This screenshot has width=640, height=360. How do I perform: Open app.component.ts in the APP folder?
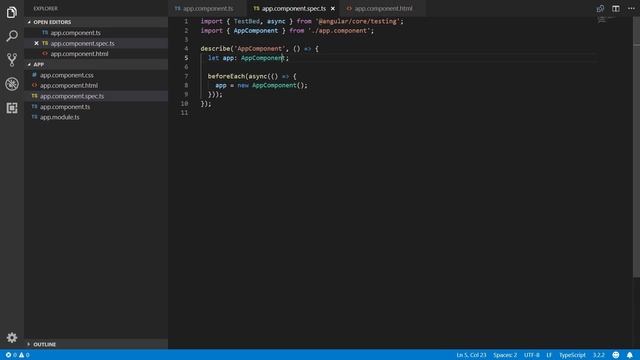pyautogui.click(x=96, y=107)
